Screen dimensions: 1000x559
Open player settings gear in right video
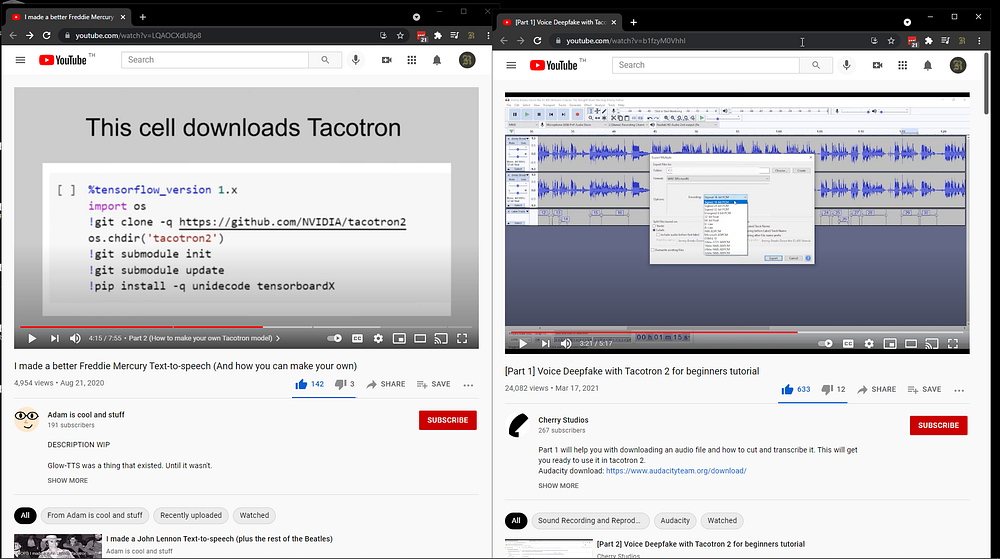[869, 344]
